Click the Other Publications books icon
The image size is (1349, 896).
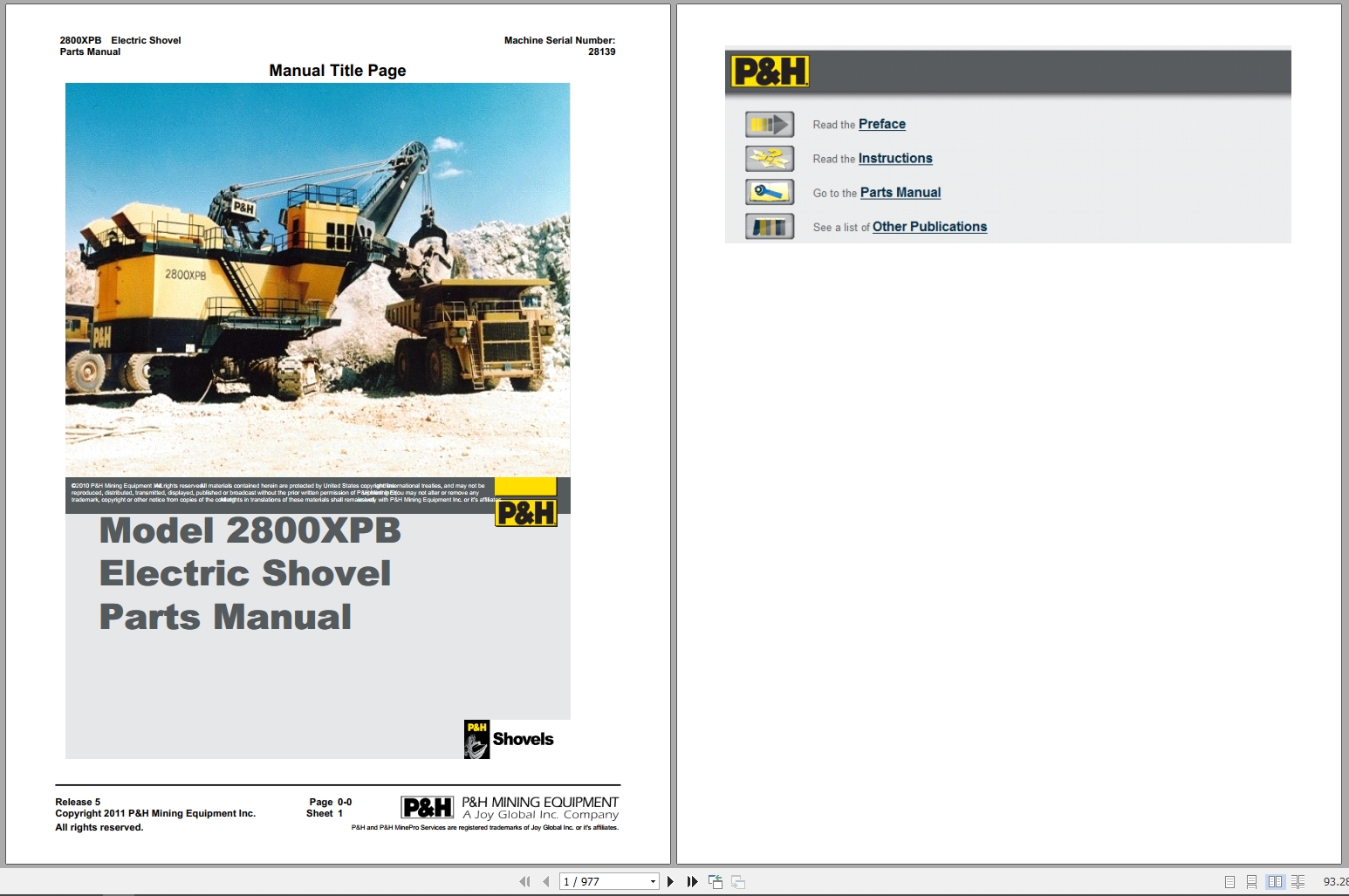(x=769, y=226)
